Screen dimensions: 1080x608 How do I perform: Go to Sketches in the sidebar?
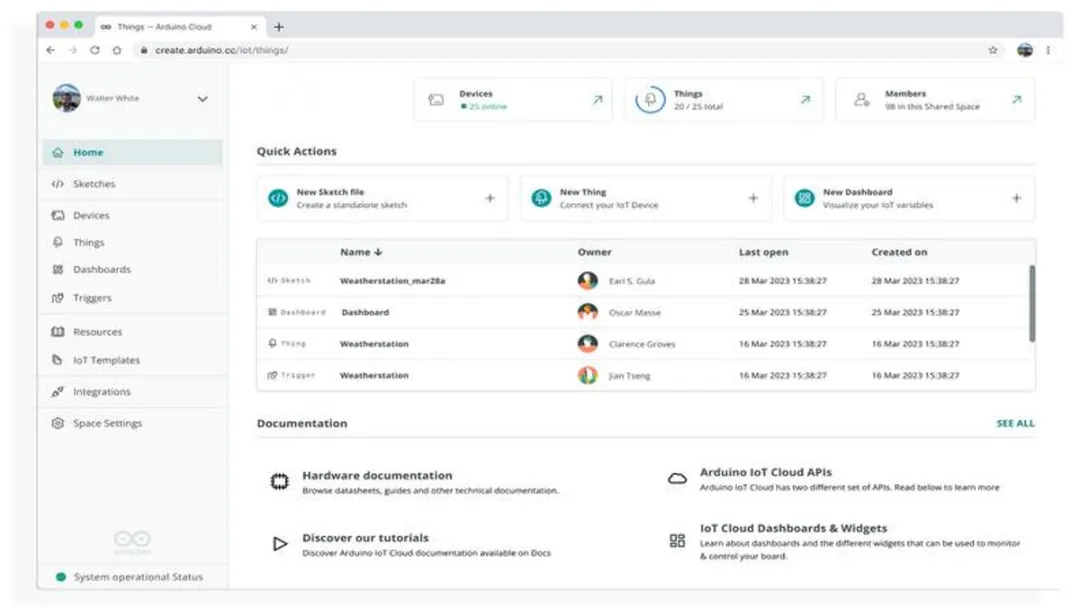pos(94,184)
